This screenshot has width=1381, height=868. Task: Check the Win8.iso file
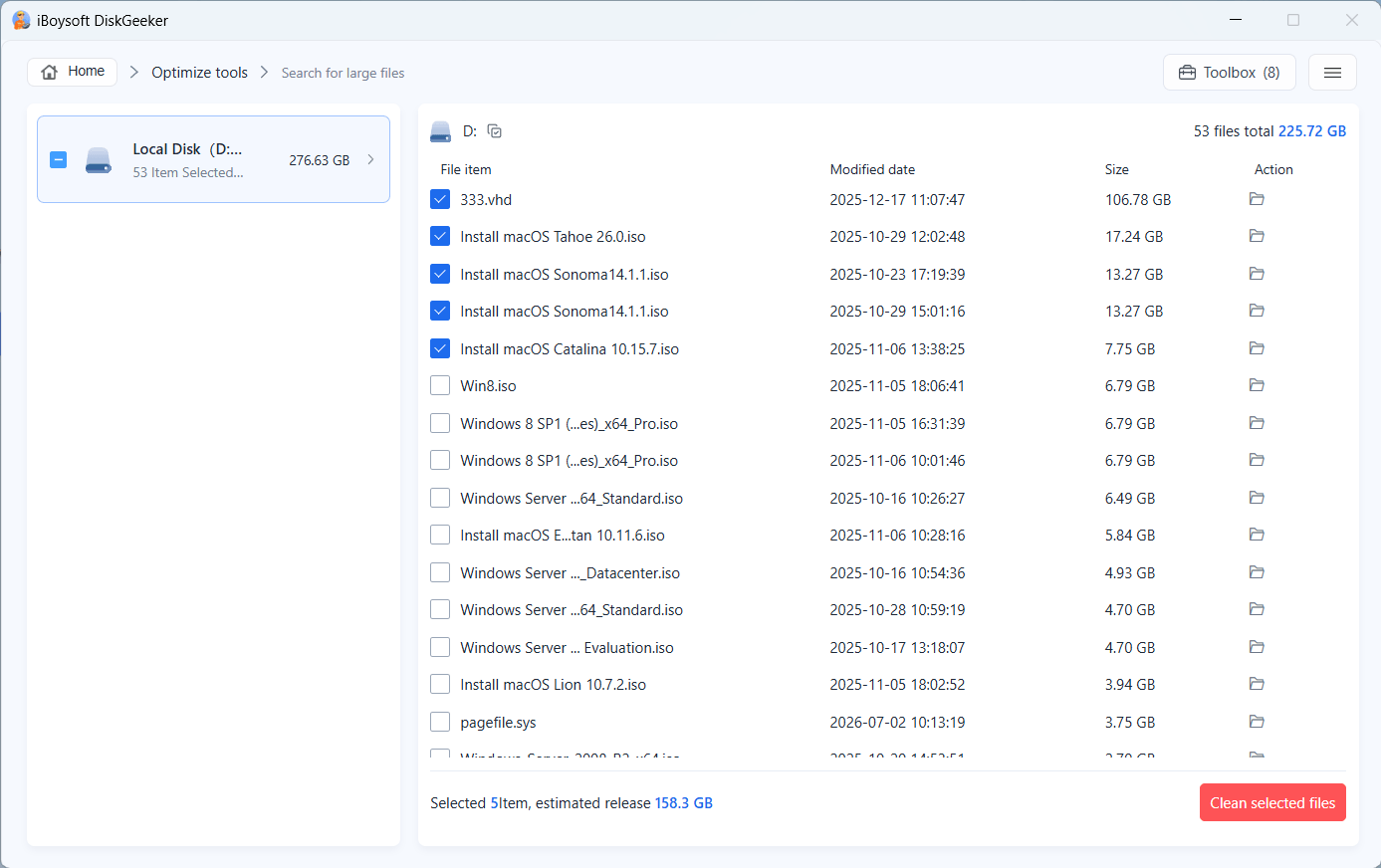click(x=440, y=385)
